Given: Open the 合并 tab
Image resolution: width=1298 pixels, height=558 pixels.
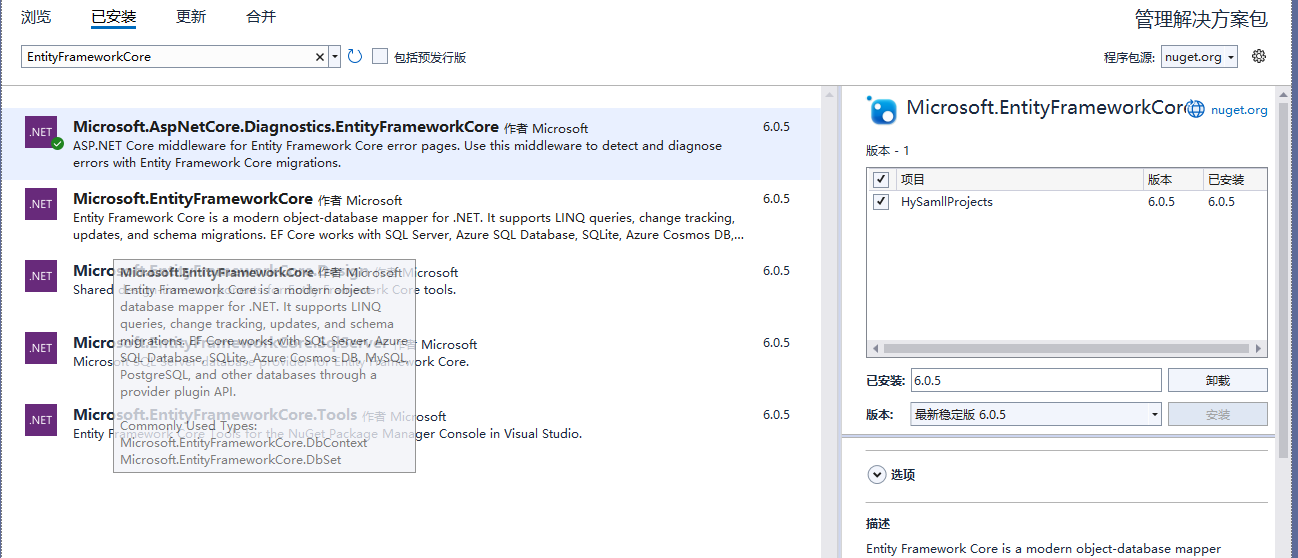Looking at the screenshot, I should (261, 17).
